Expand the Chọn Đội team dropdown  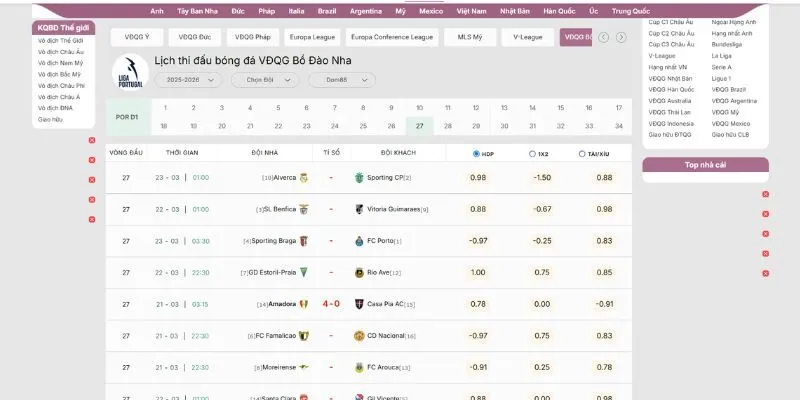coord(265,79)
